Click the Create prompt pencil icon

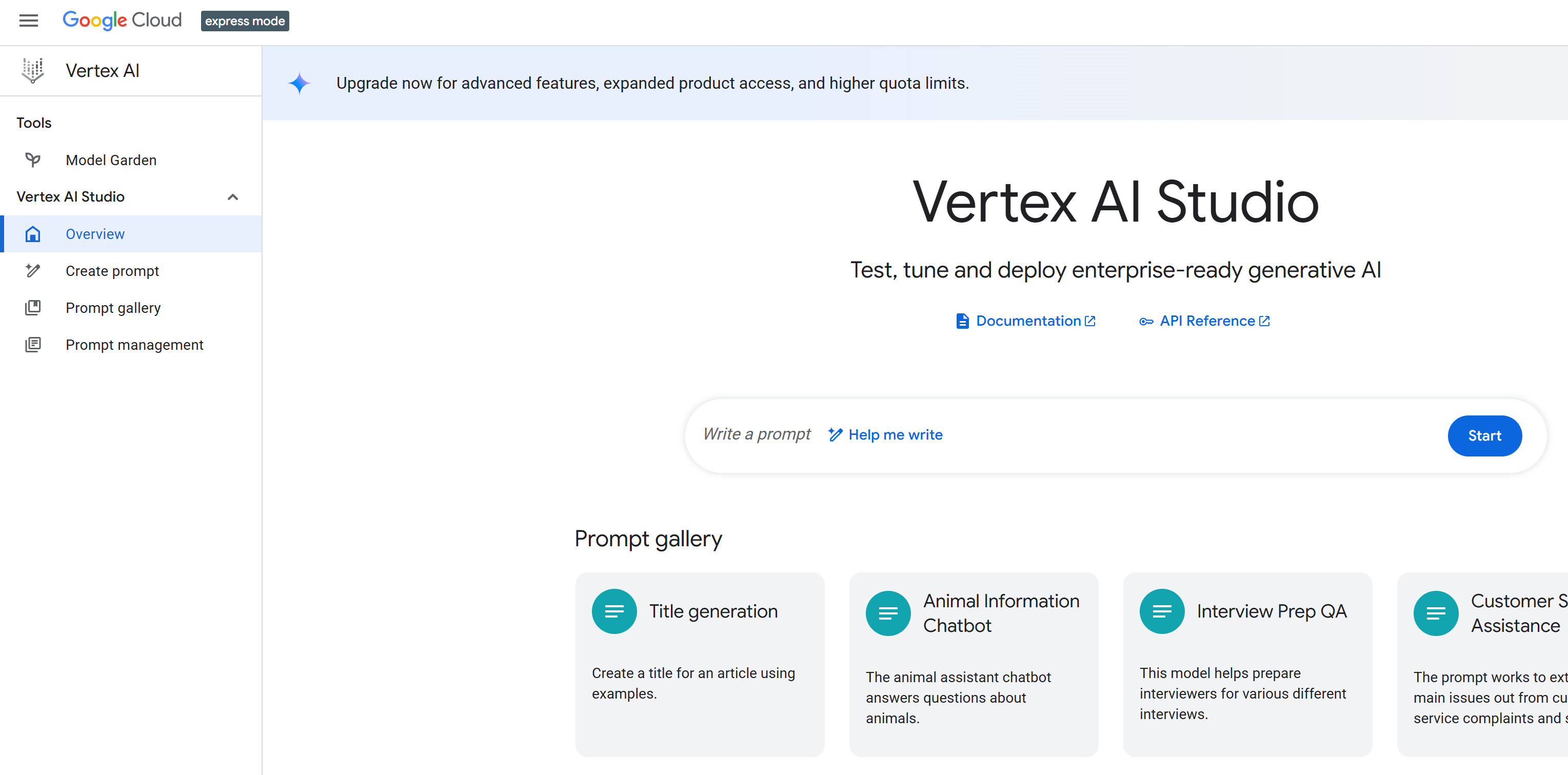33,271
